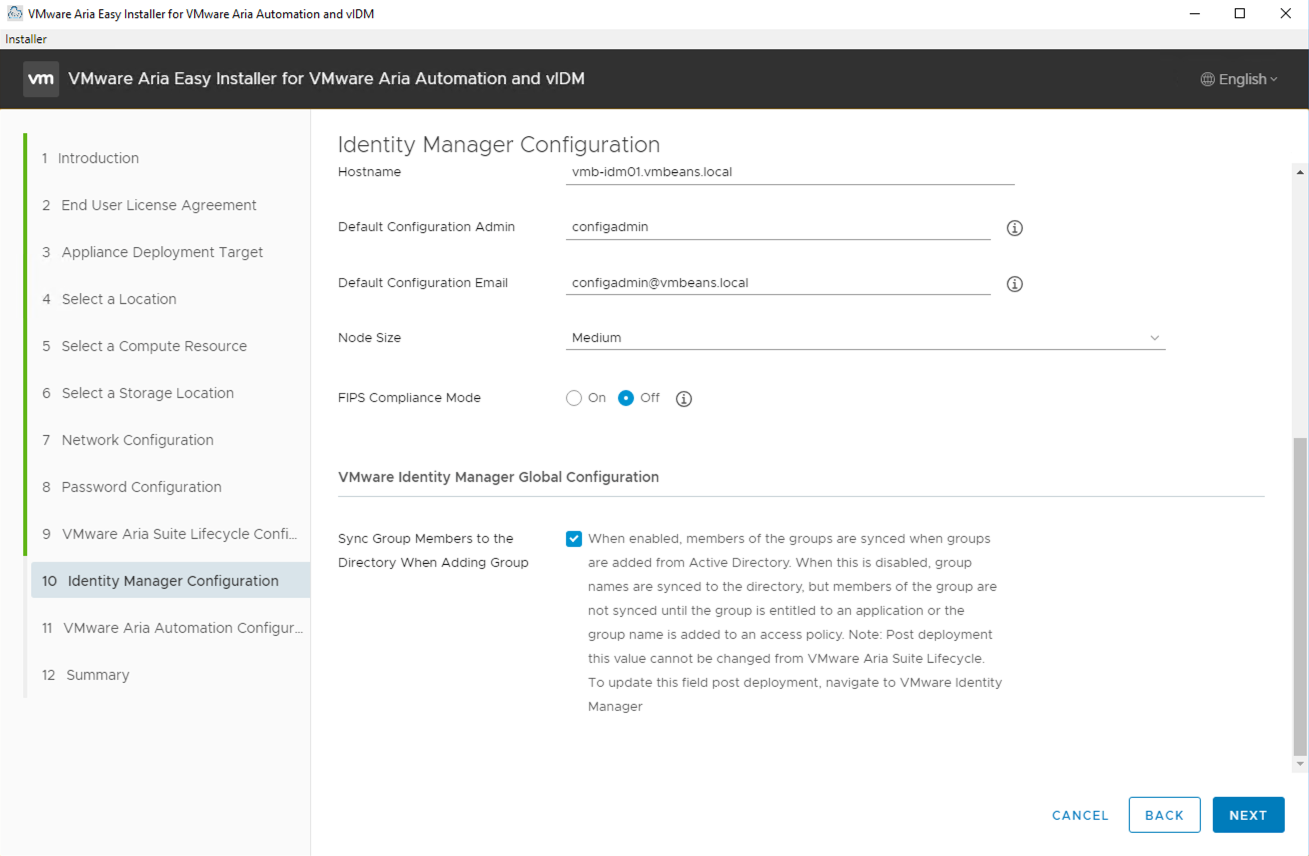
Task: Maximize the installer window
Action: coord(1240,14)
